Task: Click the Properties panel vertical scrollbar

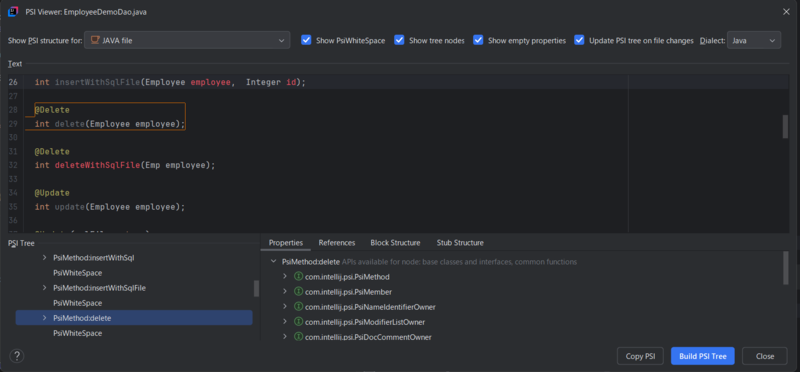Action: coord(785,267)
